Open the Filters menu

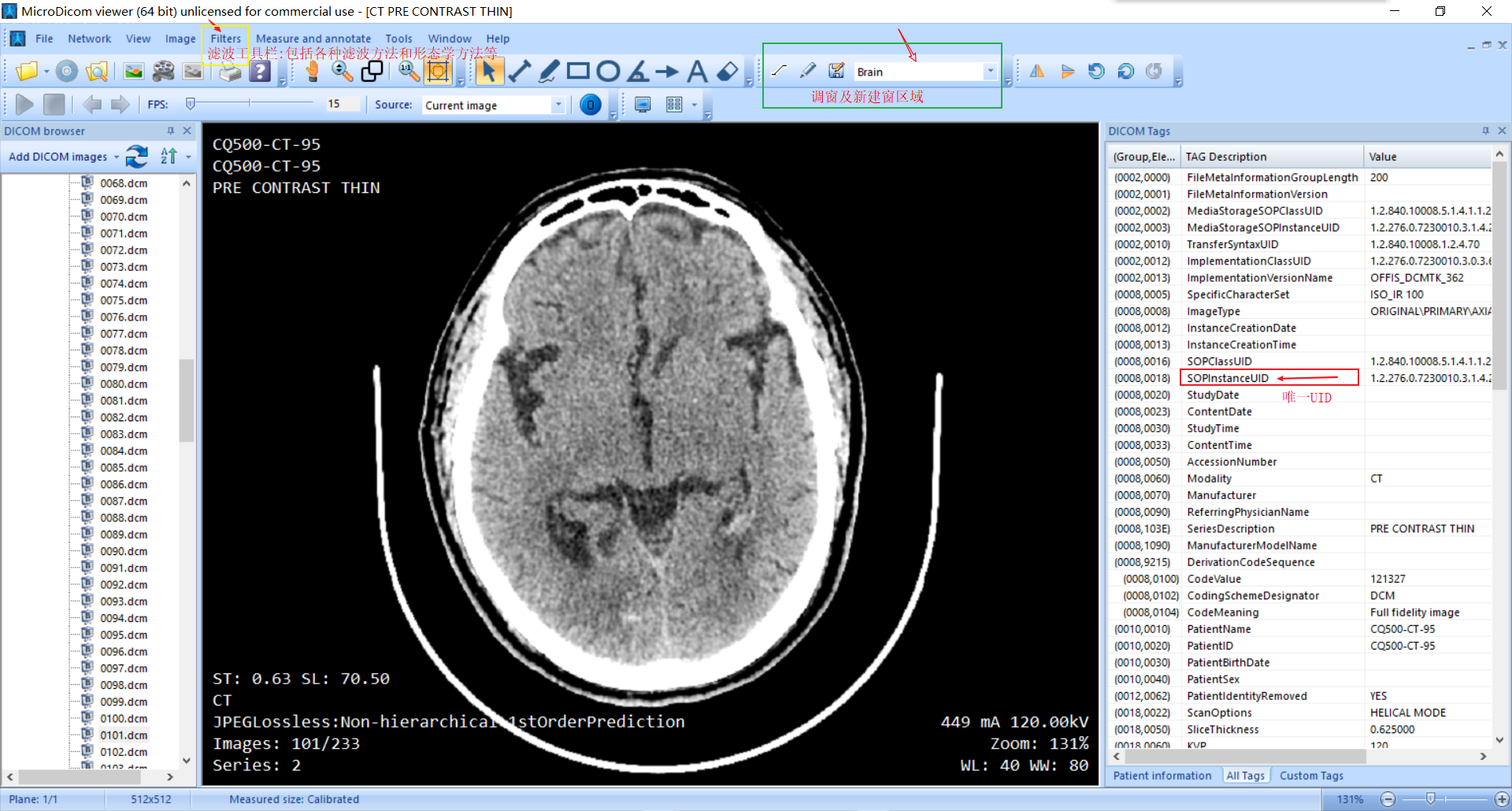225,38
